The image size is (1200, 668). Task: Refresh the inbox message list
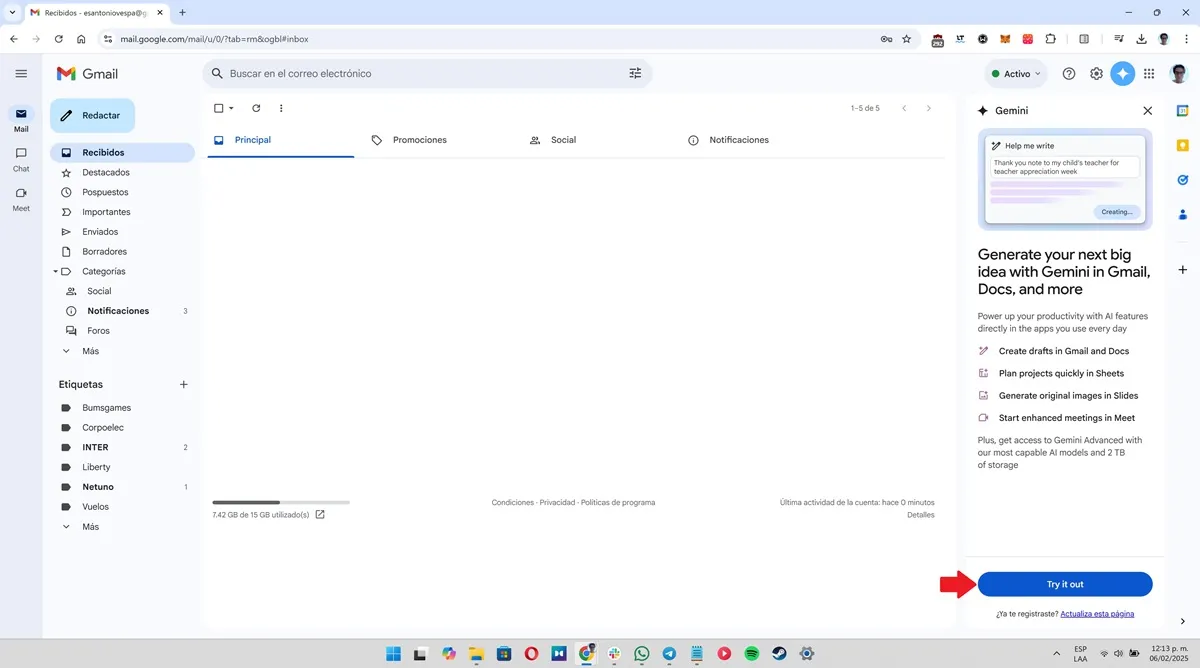coord(256,108)
